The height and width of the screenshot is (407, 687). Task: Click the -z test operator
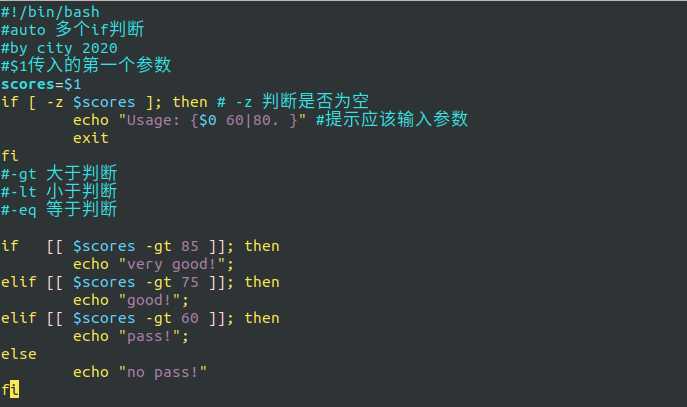pos(55,103)
